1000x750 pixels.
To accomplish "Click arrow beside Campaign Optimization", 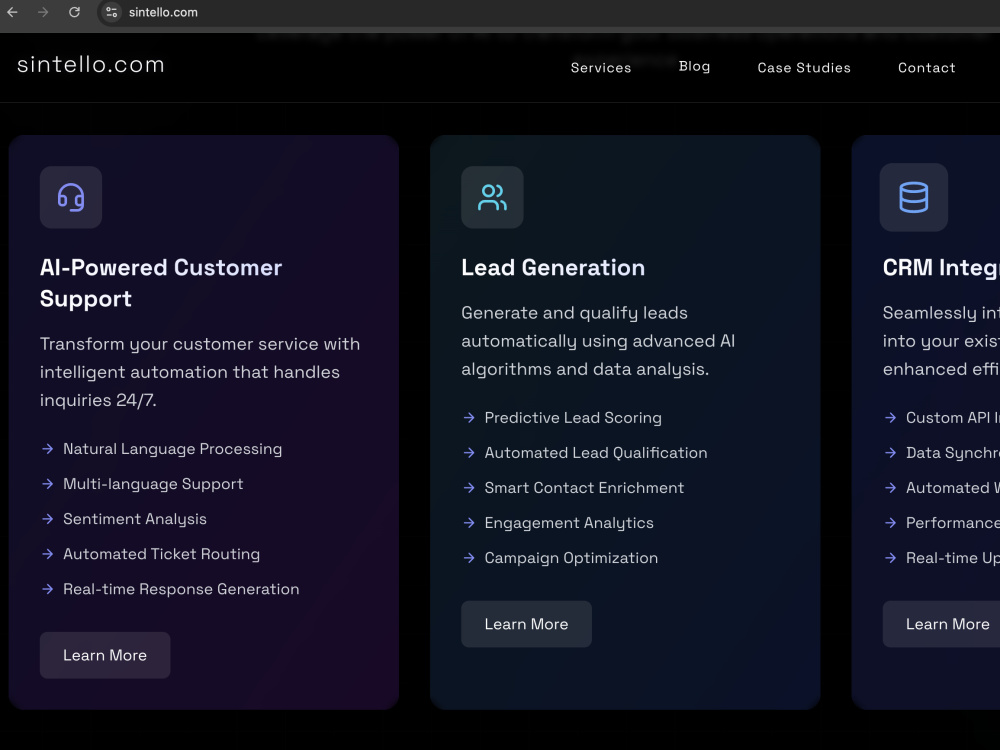I will [469, 558].
